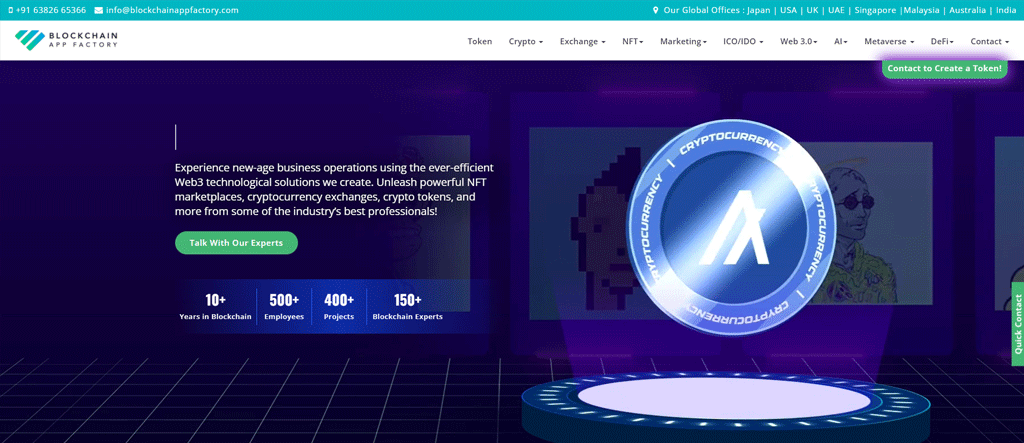1024x443 pixels.
Task: Select UAE in Global Offices
Action: coord(836,10)
